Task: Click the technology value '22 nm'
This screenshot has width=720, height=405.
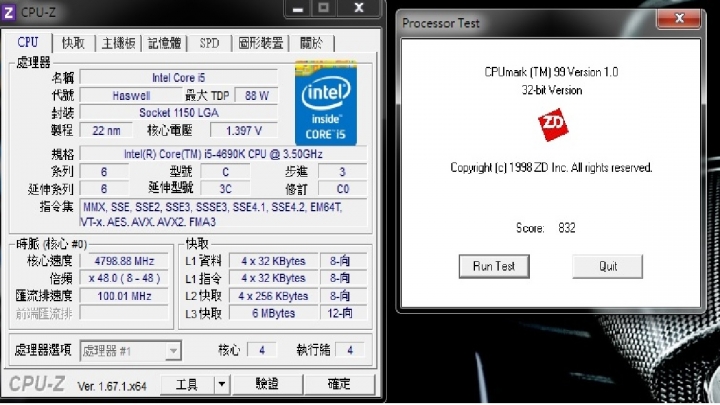Action: click(x=107, y=130)
